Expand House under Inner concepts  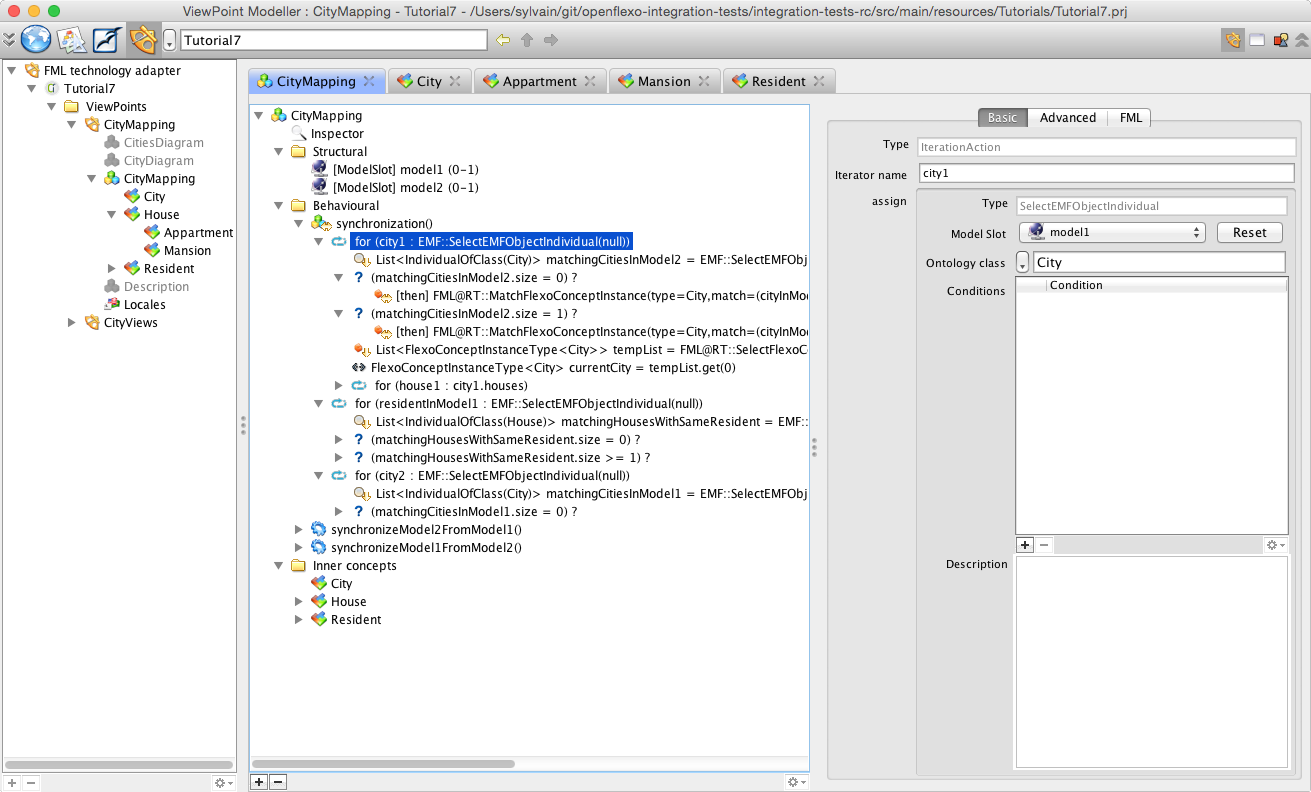point(298,601)
